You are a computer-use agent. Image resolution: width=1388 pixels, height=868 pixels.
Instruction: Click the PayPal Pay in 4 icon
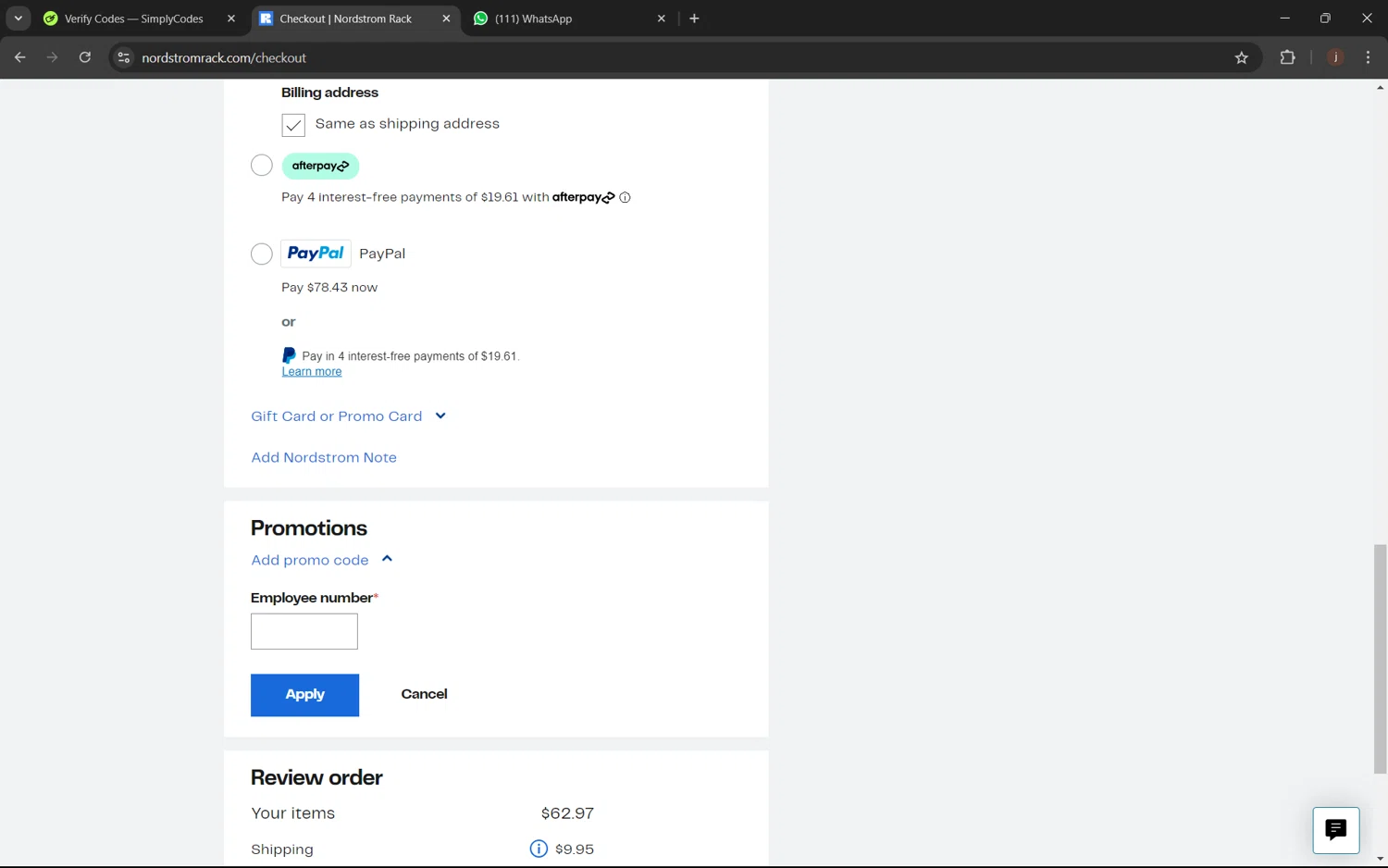289,355
